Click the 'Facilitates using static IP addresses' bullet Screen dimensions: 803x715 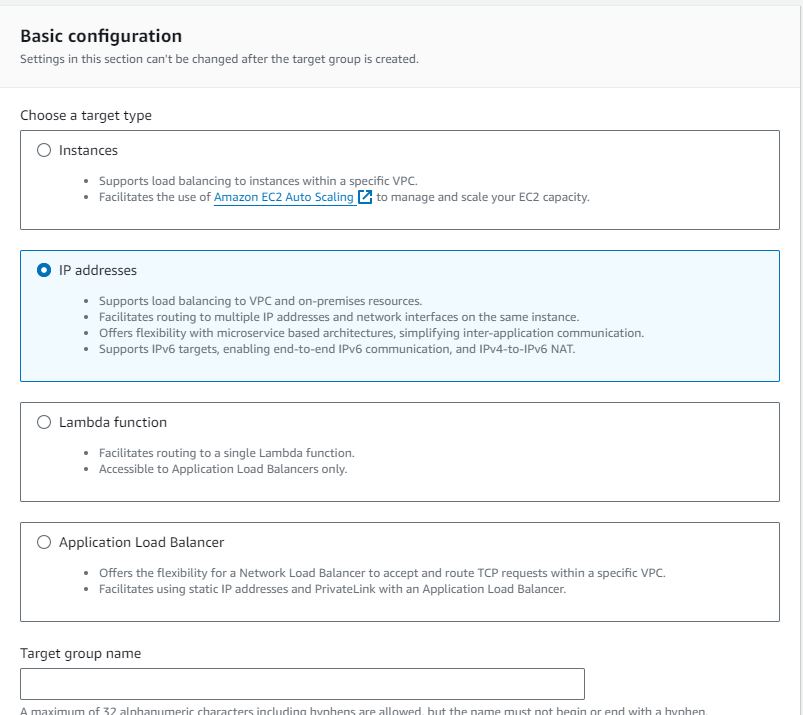[332, 589]
